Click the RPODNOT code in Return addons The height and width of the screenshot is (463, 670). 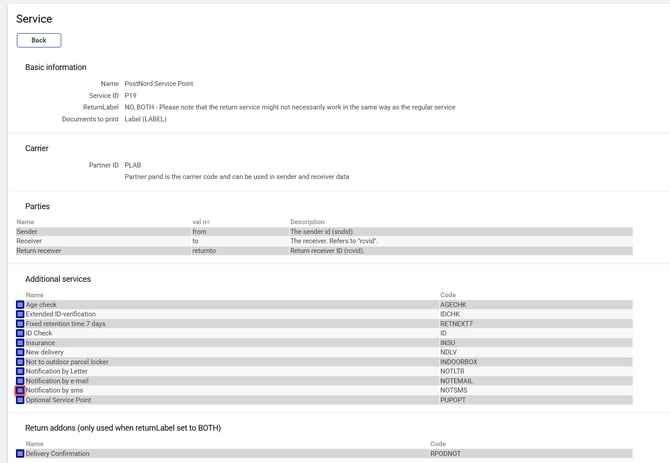pyautogui.click(x=446, y=453)
